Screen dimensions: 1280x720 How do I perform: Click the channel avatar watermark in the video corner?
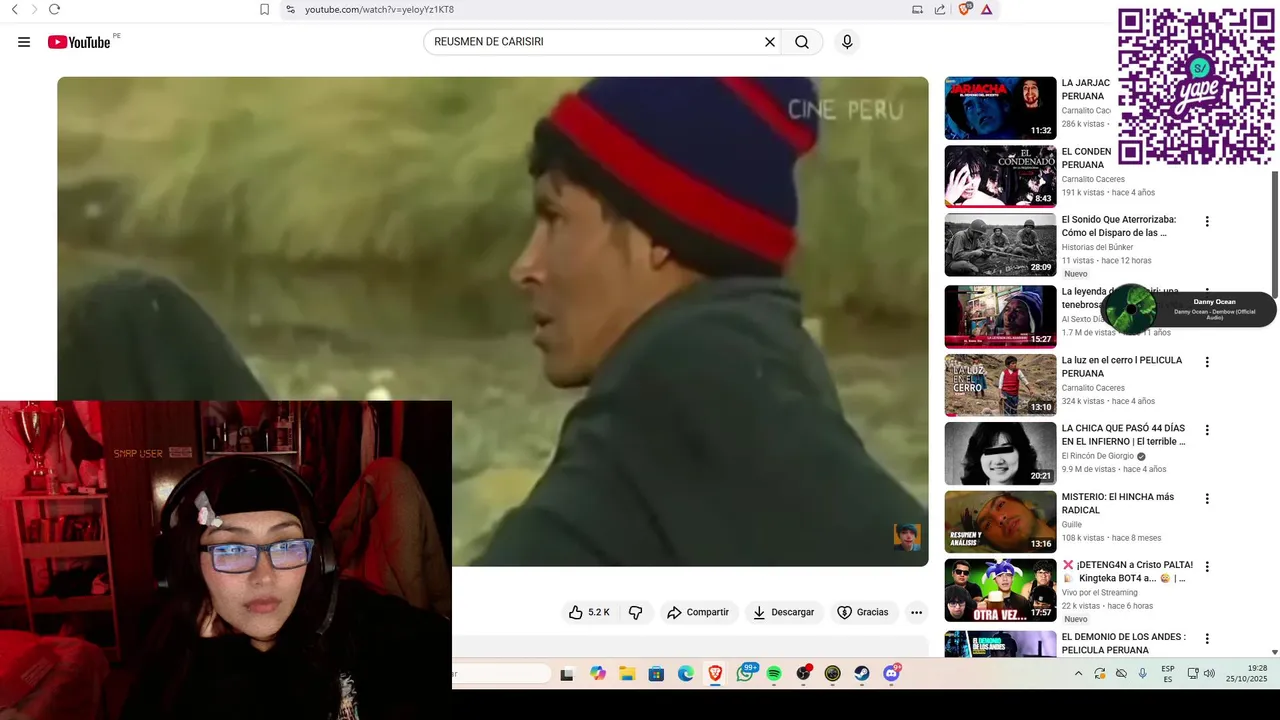(x=906, y=537)
